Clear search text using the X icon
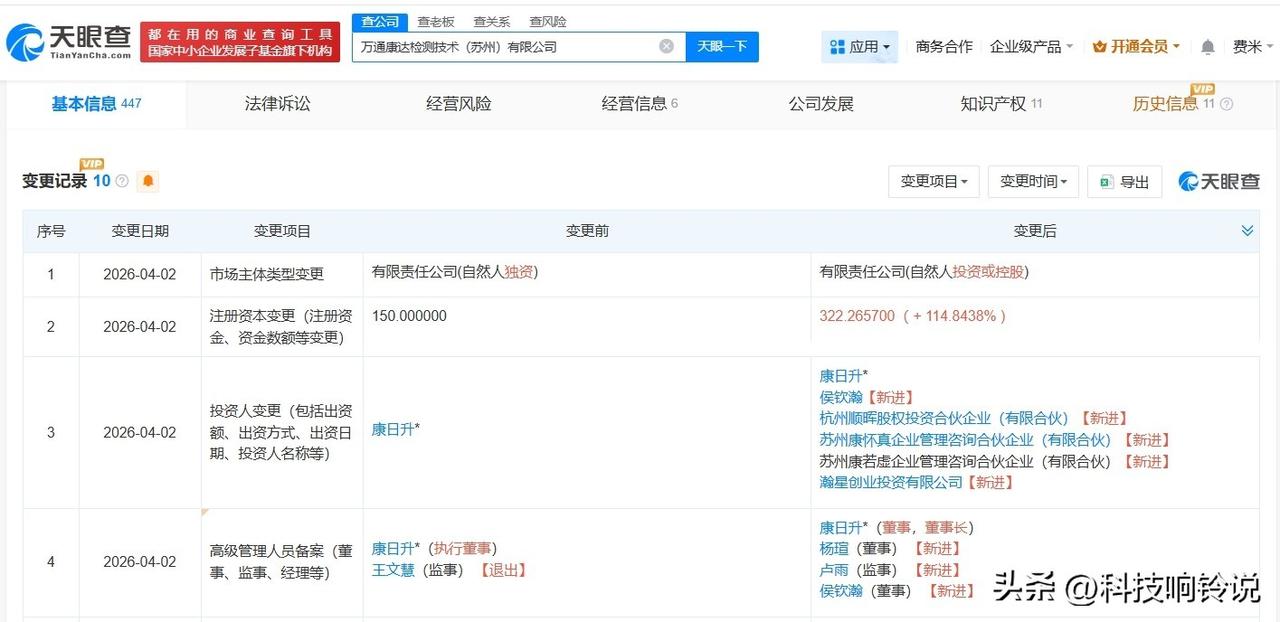The height and width of the screenshot is (622, 1280). tap(665, 46)
